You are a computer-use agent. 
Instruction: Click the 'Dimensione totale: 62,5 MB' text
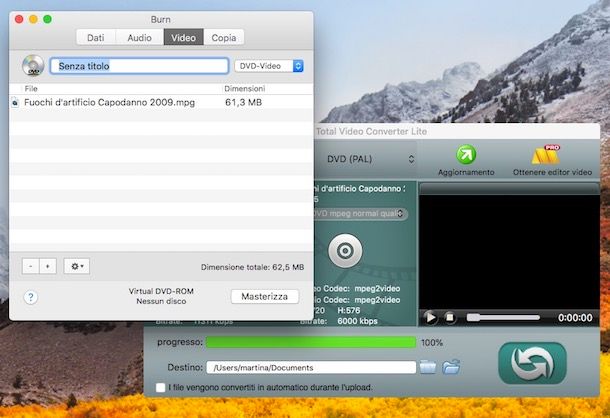pyautogui.click(x=252, y=267)
